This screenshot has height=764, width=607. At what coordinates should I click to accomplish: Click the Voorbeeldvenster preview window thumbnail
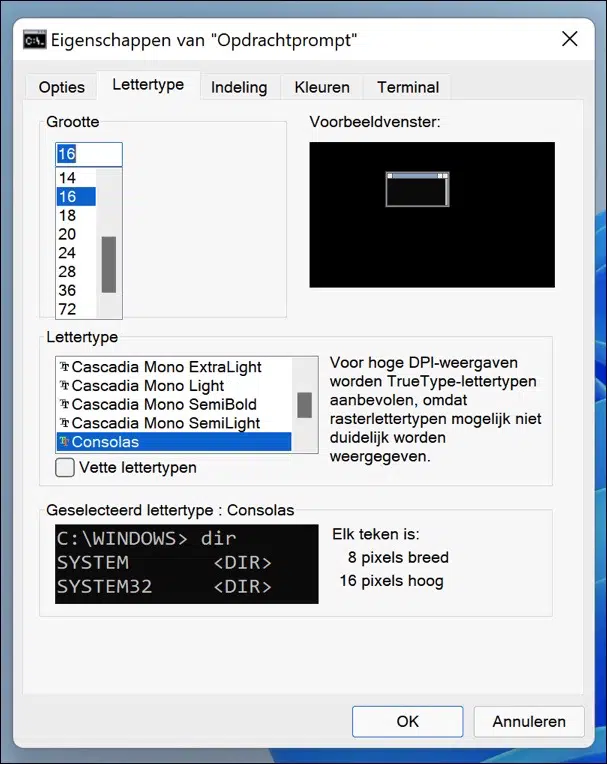pyautogui.click(x=417, y=189)
